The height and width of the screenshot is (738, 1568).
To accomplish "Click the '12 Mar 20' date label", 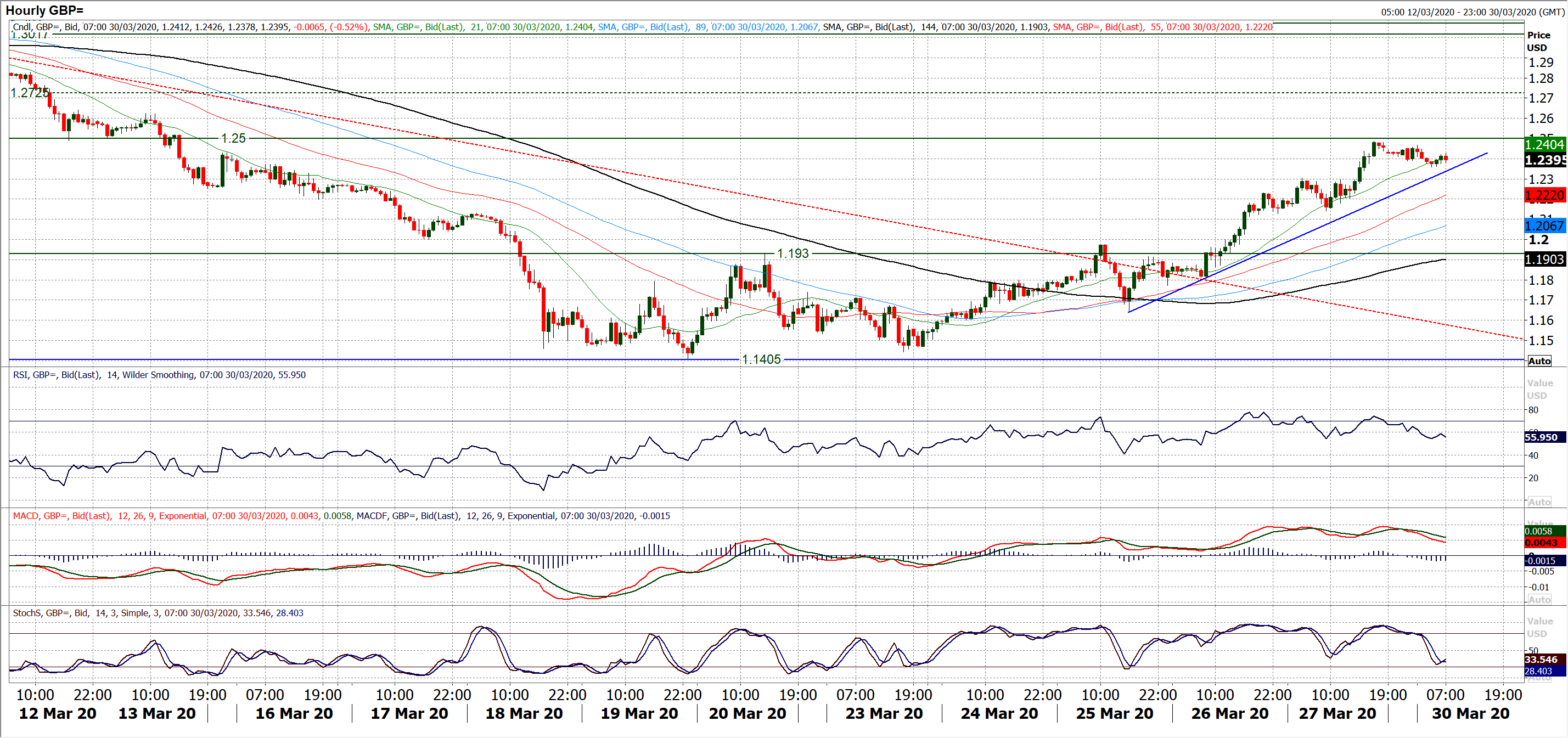I will pos(58,714).
